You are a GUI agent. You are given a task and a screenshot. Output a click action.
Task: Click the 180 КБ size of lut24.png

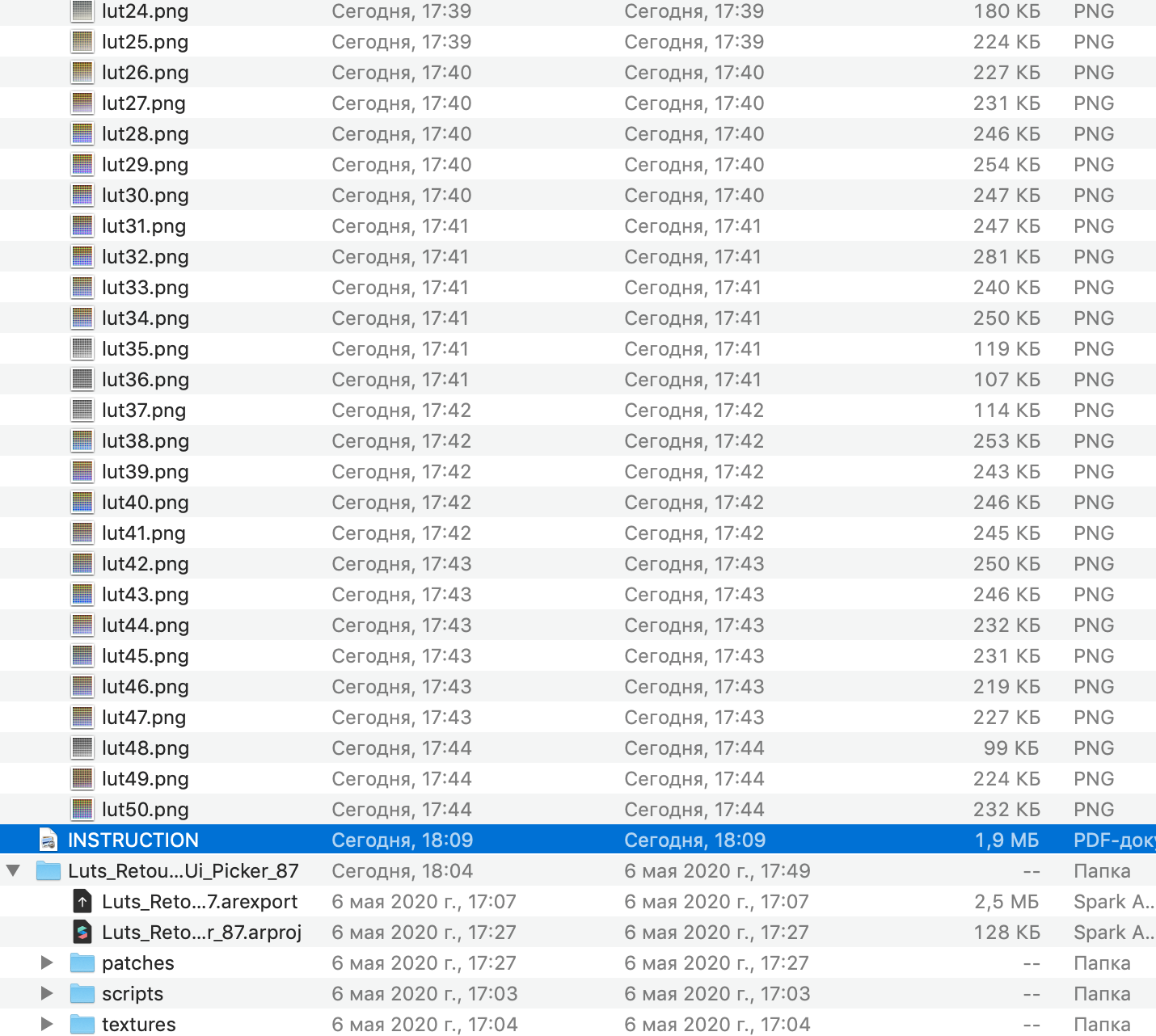coord(1006,11)
